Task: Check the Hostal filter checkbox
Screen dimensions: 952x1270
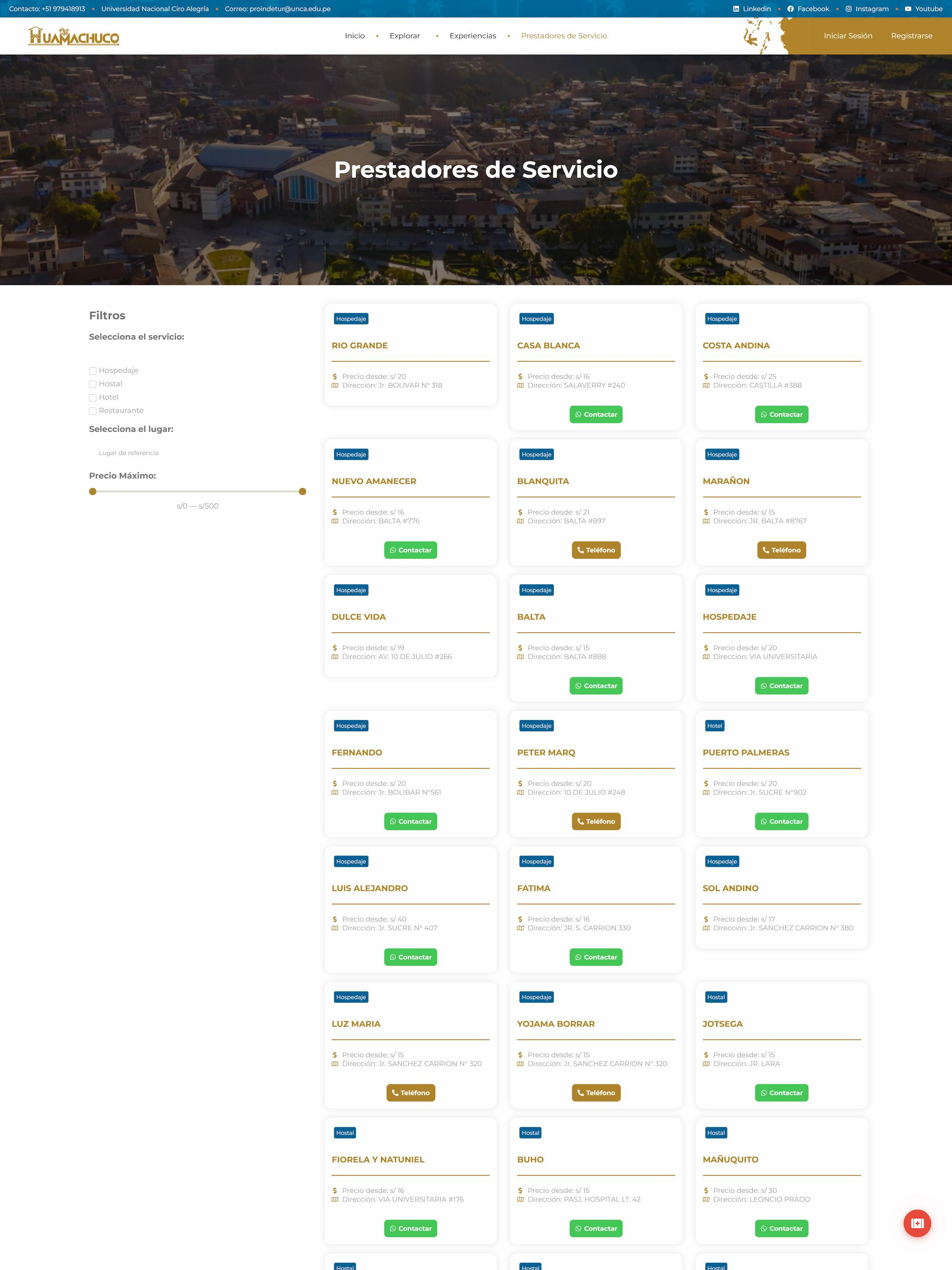Action: click(x=92, y=384)
